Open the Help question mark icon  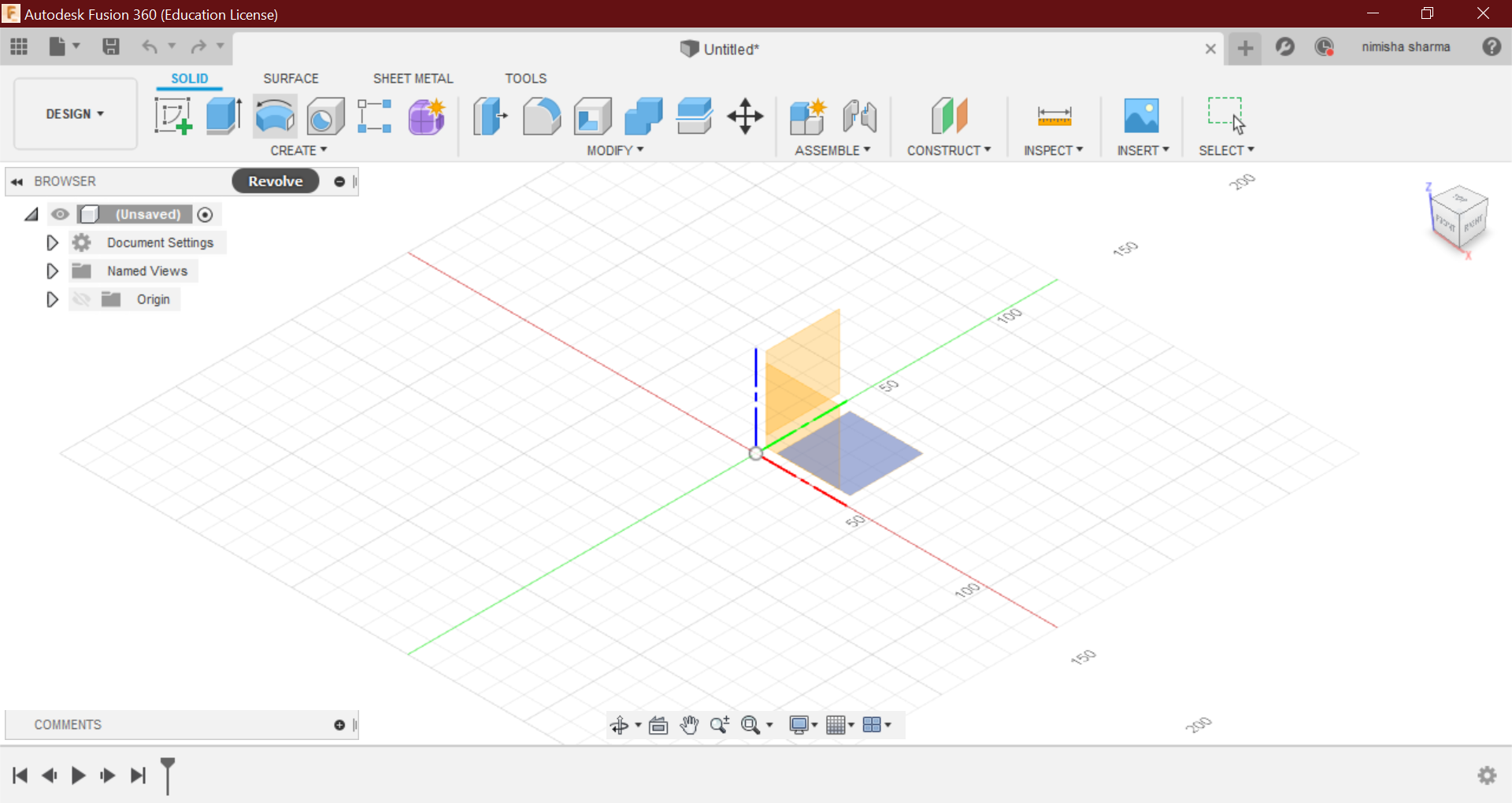click(x=1492, y=47)
